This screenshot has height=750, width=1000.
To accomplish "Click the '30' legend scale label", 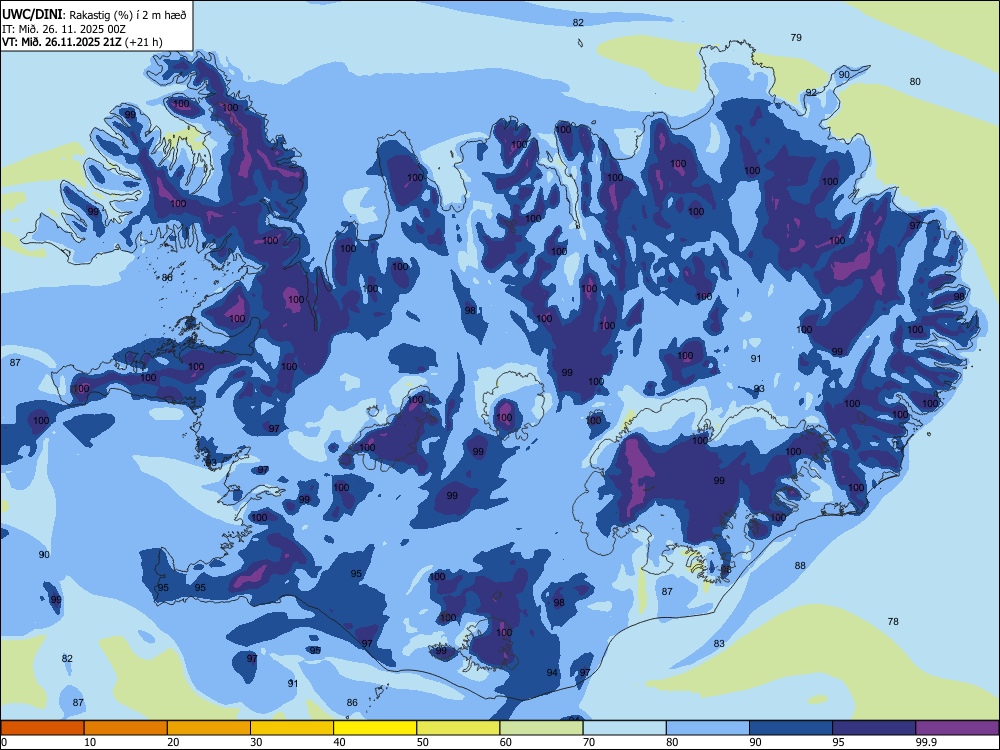I will [256, 742].
